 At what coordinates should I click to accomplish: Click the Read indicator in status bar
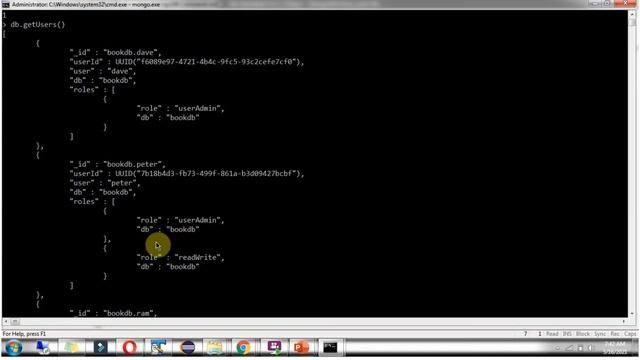pos(552,334)
